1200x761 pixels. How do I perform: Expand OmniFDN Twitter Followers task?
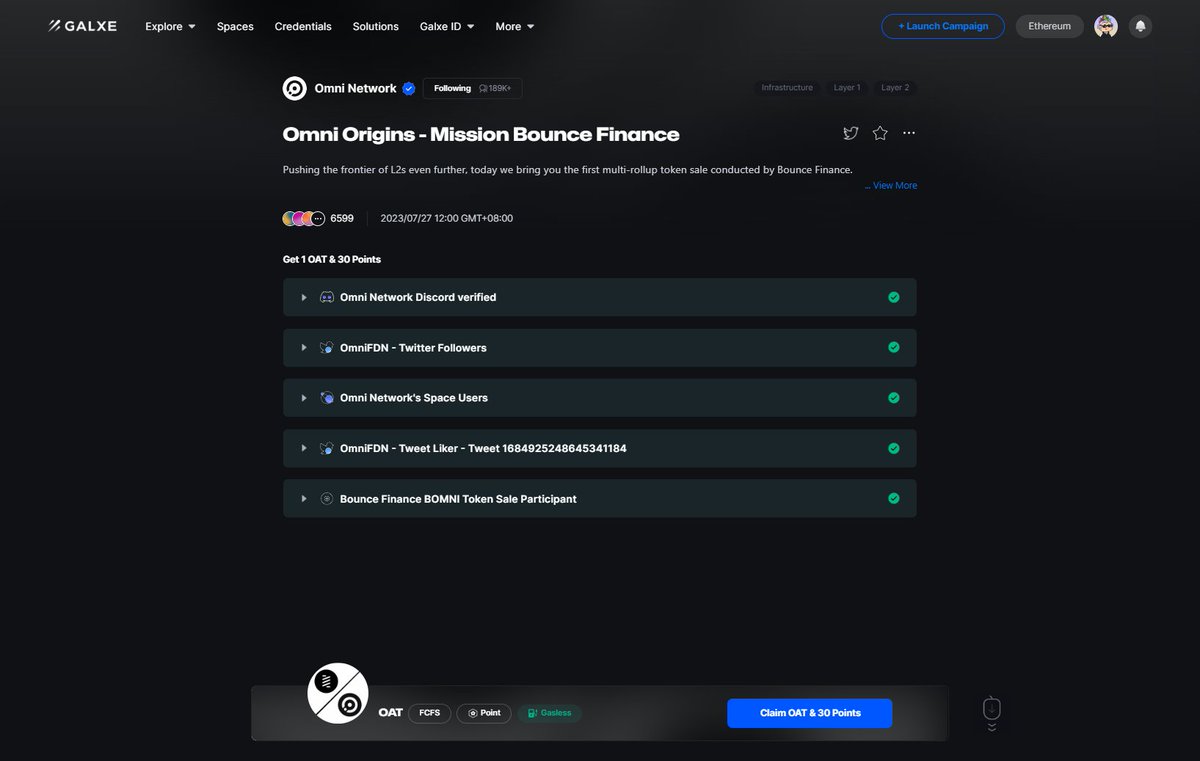(x=304, y=347)
